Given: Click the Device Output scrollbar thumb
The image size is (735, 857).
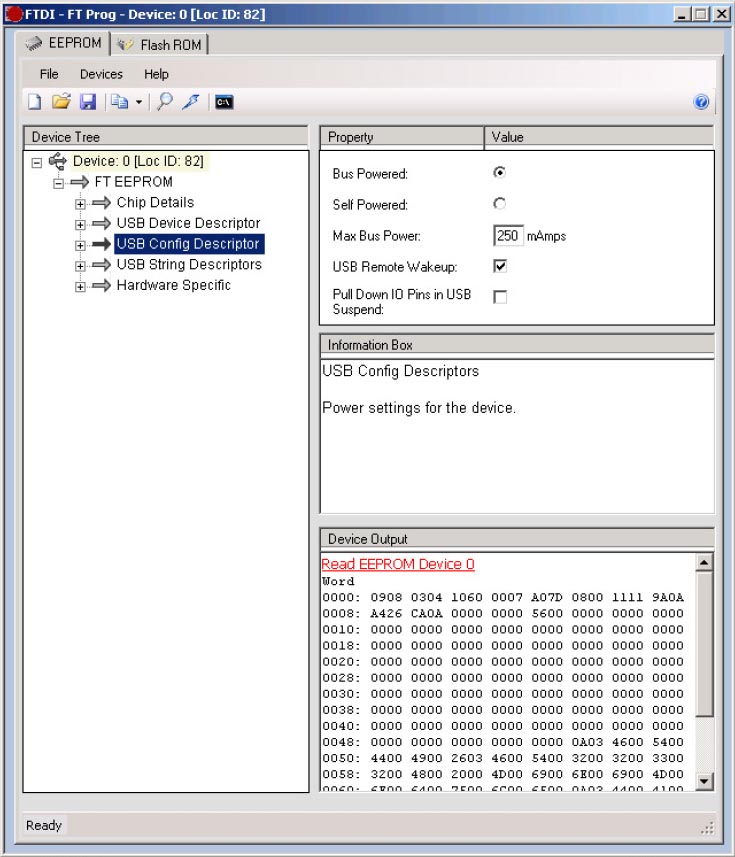Looking at the screenshot, I should (x=704, y=644).
